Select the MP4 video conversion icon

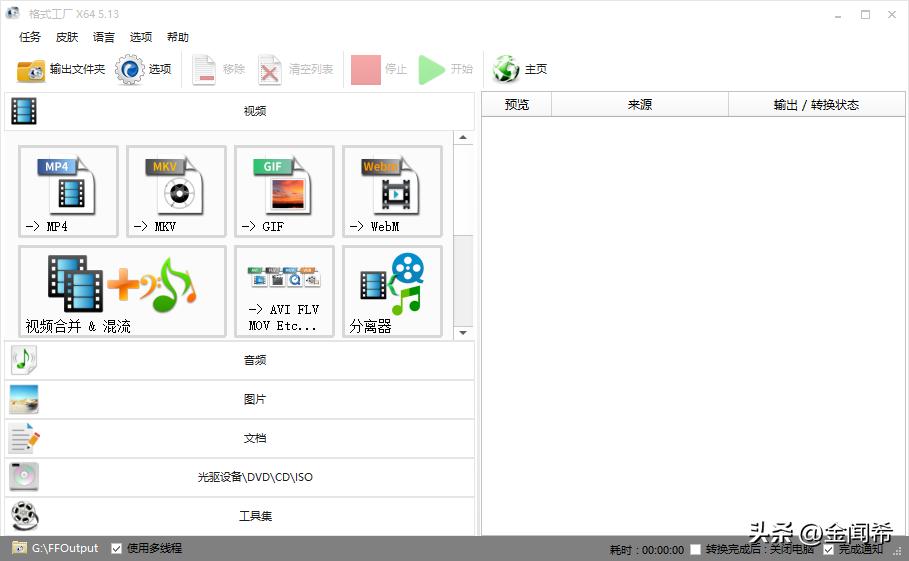[68, 190]
